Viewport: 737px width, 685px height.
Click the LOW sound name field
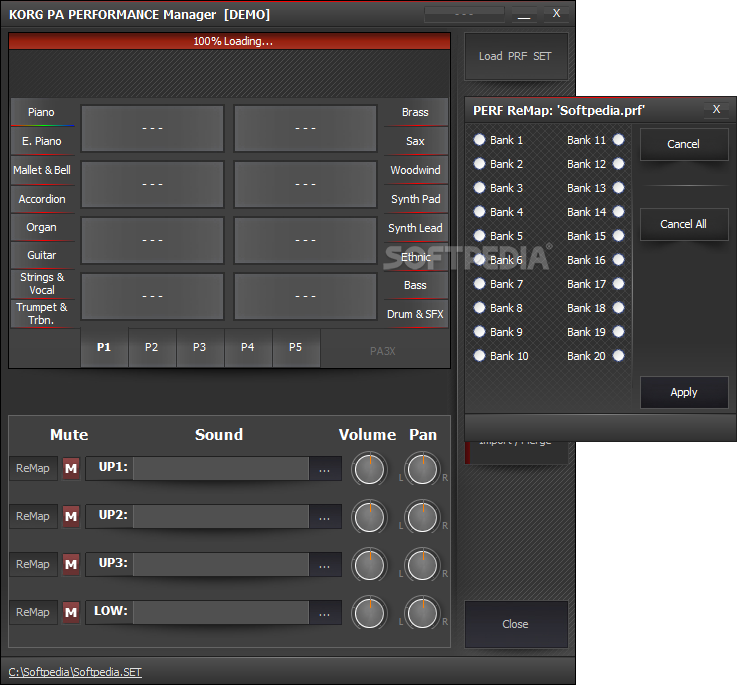221,613
